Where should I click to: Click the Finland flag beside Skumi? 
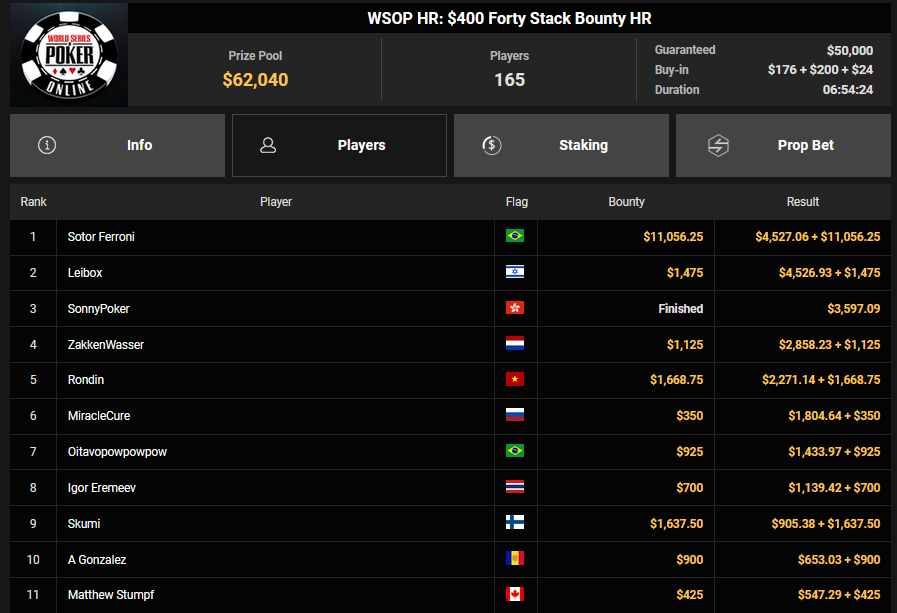515,524
